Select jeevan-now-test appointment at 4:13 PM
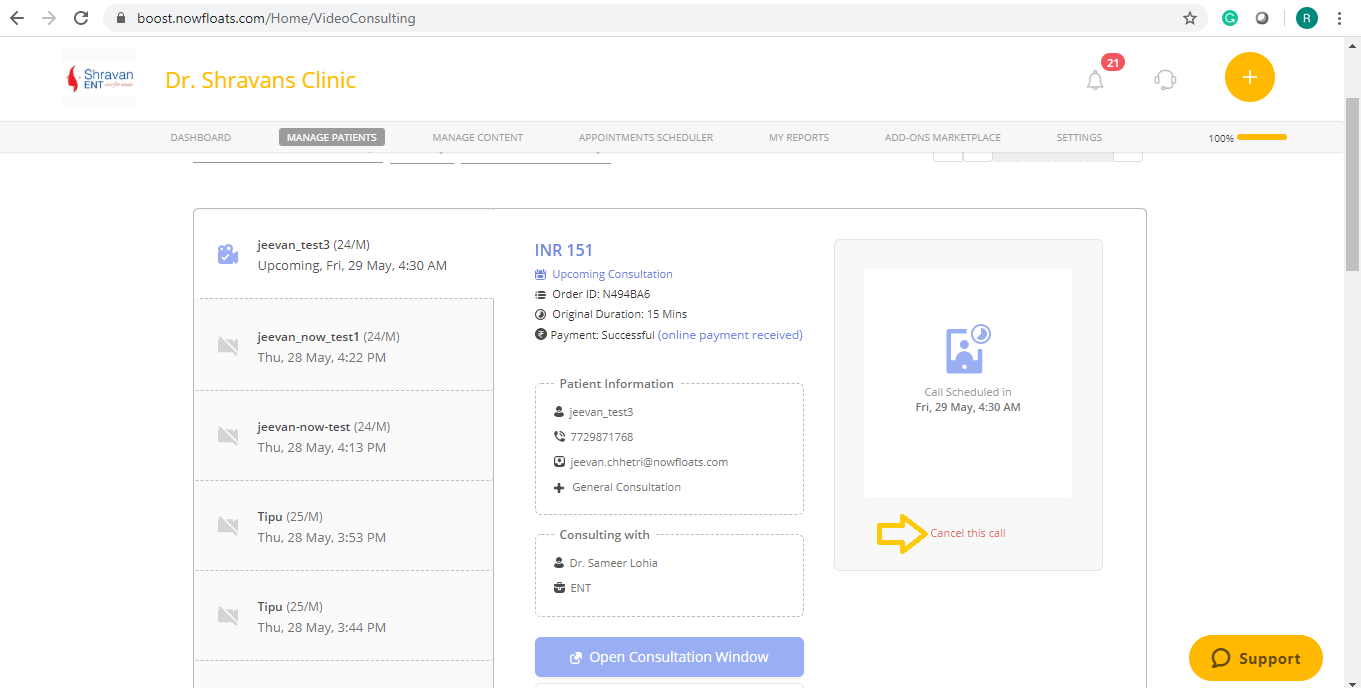The width and height of the screenshot is (1361, 688). click(x=346, y=436)
